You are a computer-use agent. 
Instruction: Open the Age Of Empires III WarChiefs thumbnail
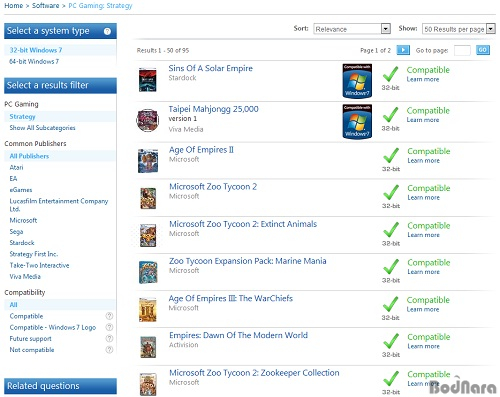[148, 310]
